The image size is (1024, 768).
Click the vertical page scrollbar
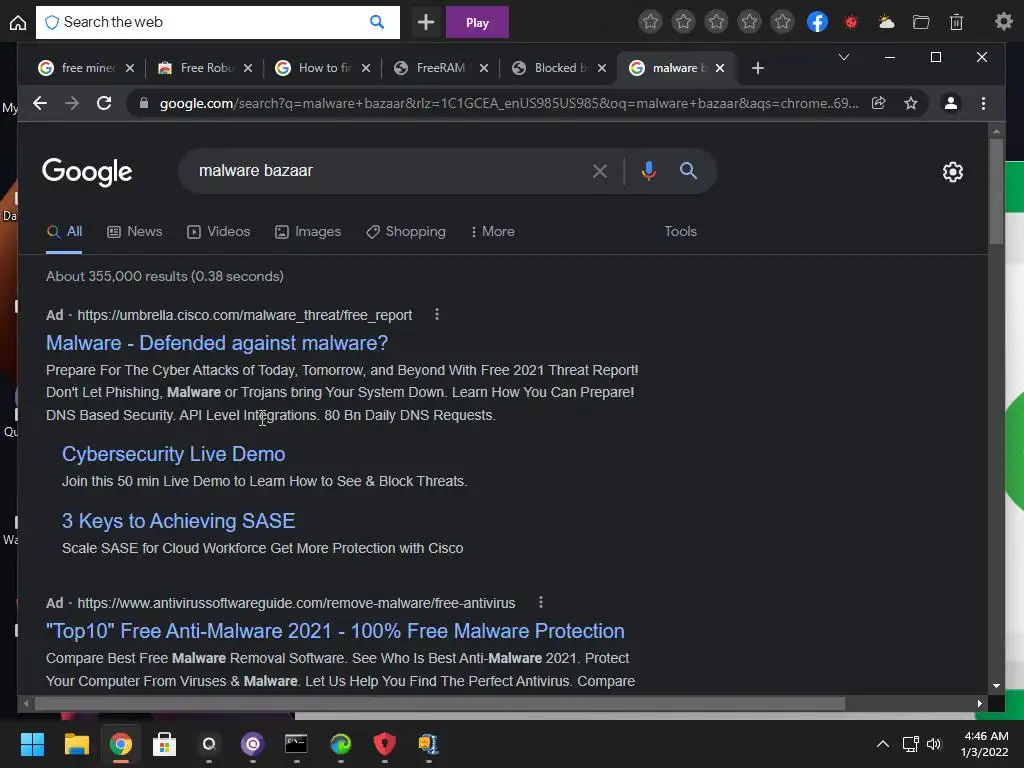[996, 192]
